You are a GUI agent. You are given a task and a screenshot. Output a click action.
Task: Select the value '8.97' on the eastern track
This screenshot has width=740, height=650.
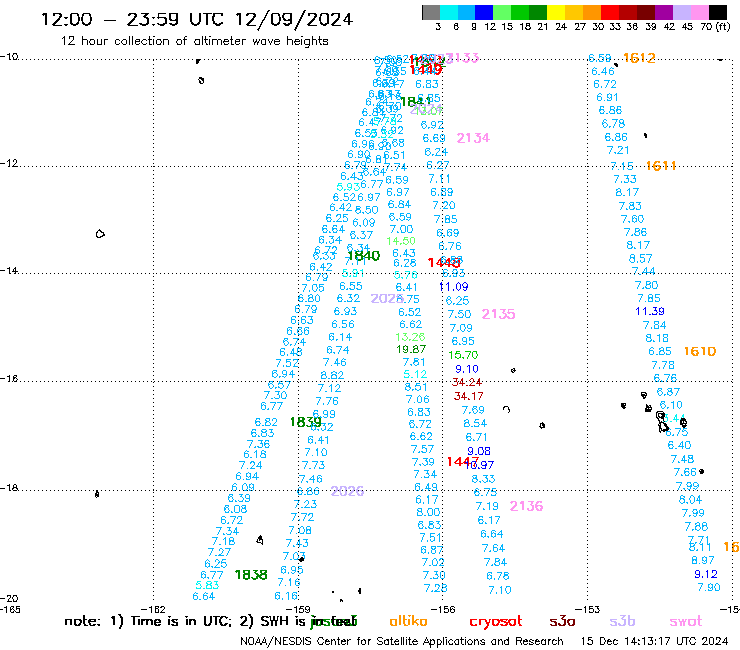(x=703, y=560)
